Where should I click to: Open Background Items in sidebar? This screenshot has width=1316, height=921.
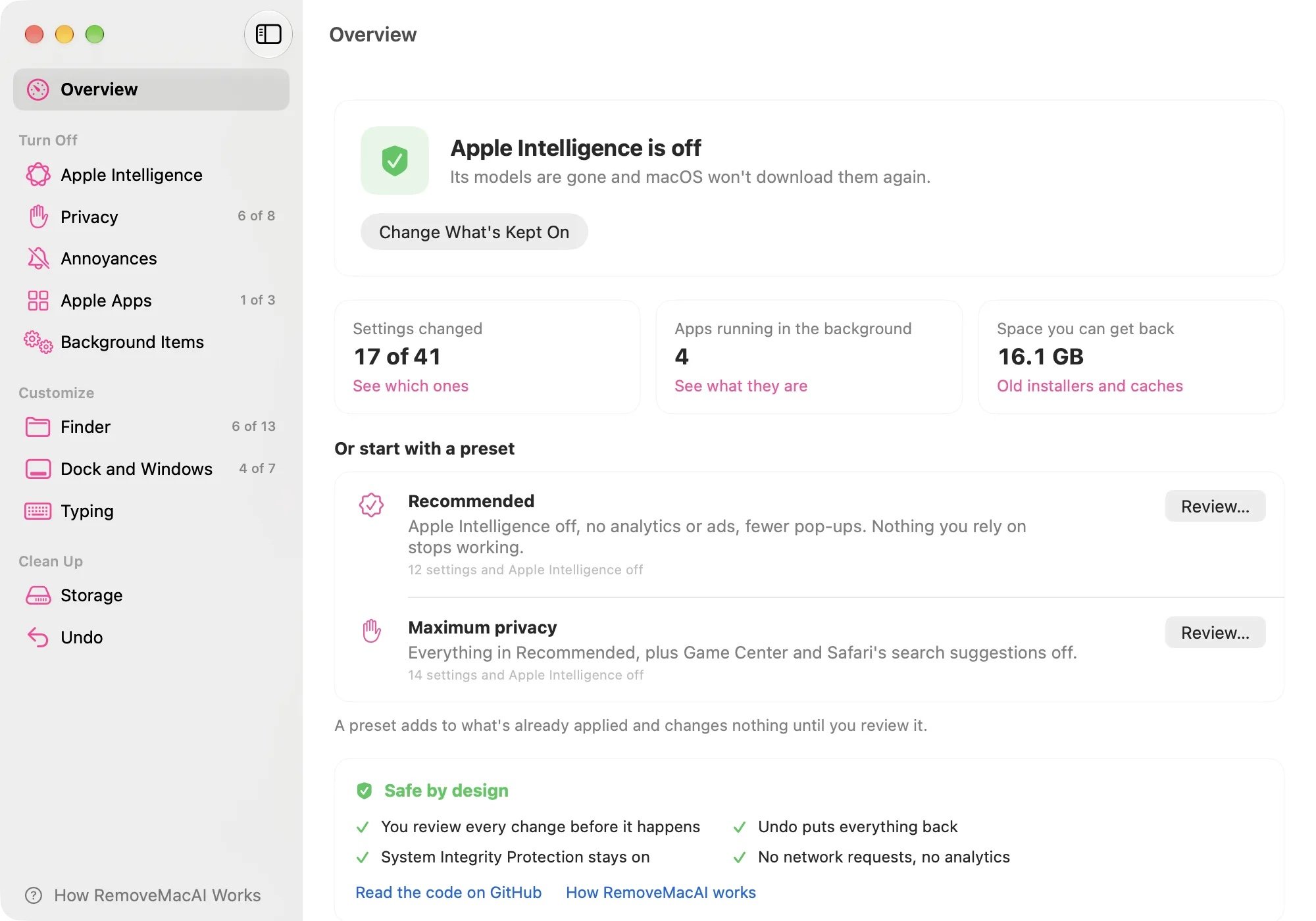151,342
